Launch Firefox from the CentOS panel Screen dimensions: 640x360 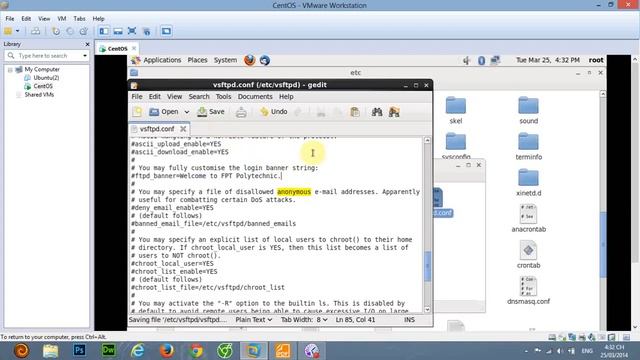coord(250,60)
